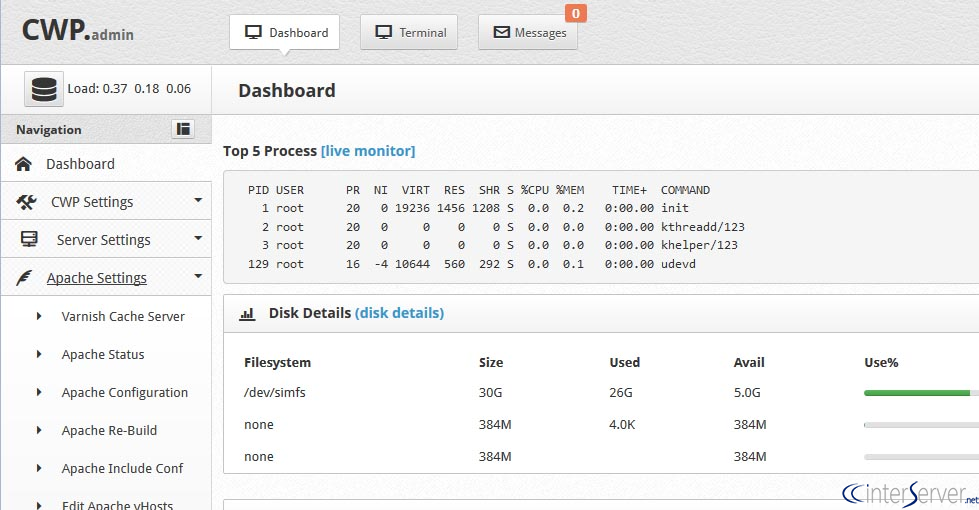Click the CWP.admin logo

click(x=77, y=31)
